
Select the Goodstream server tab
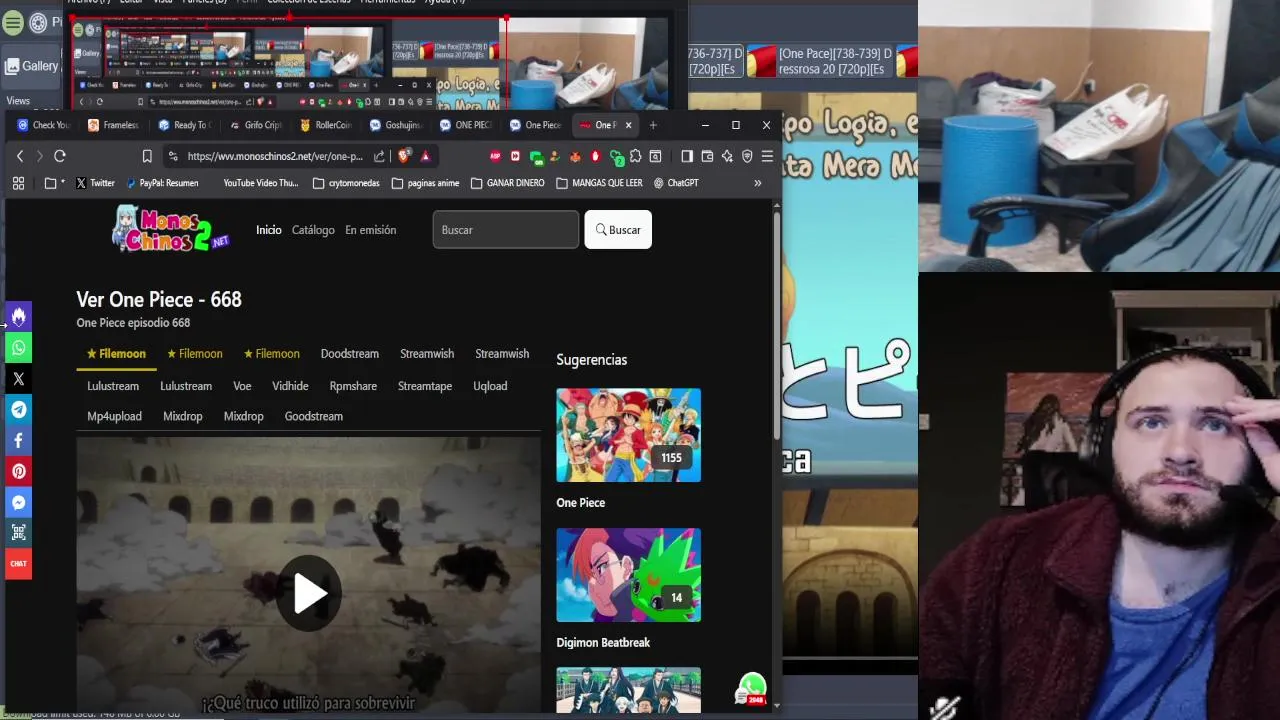pyautogui.click(x=313, y=416)
